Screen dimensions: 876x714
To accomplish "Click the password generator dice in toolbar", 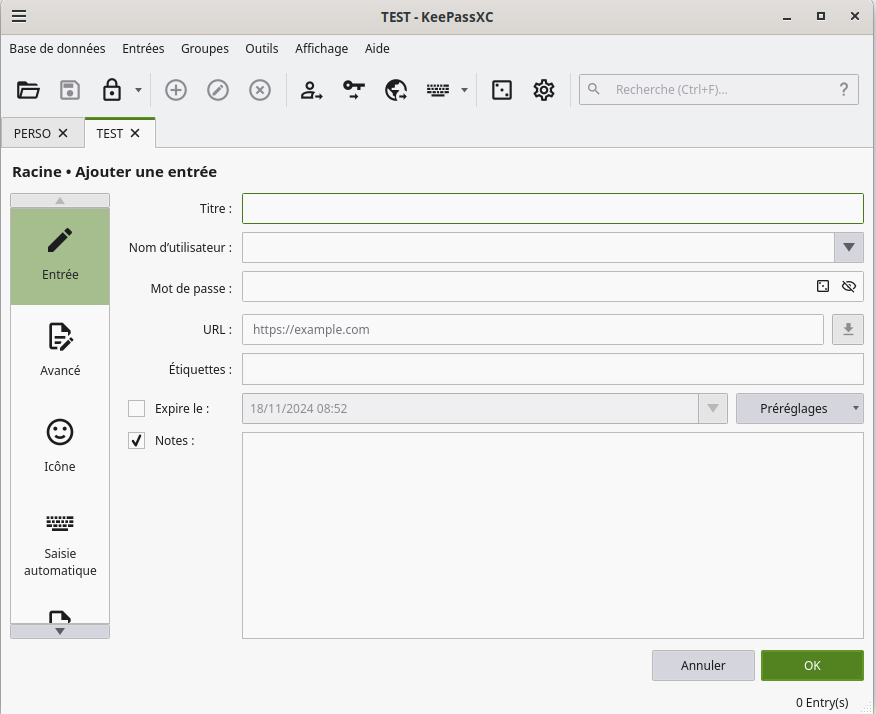I will pos(502,90).
